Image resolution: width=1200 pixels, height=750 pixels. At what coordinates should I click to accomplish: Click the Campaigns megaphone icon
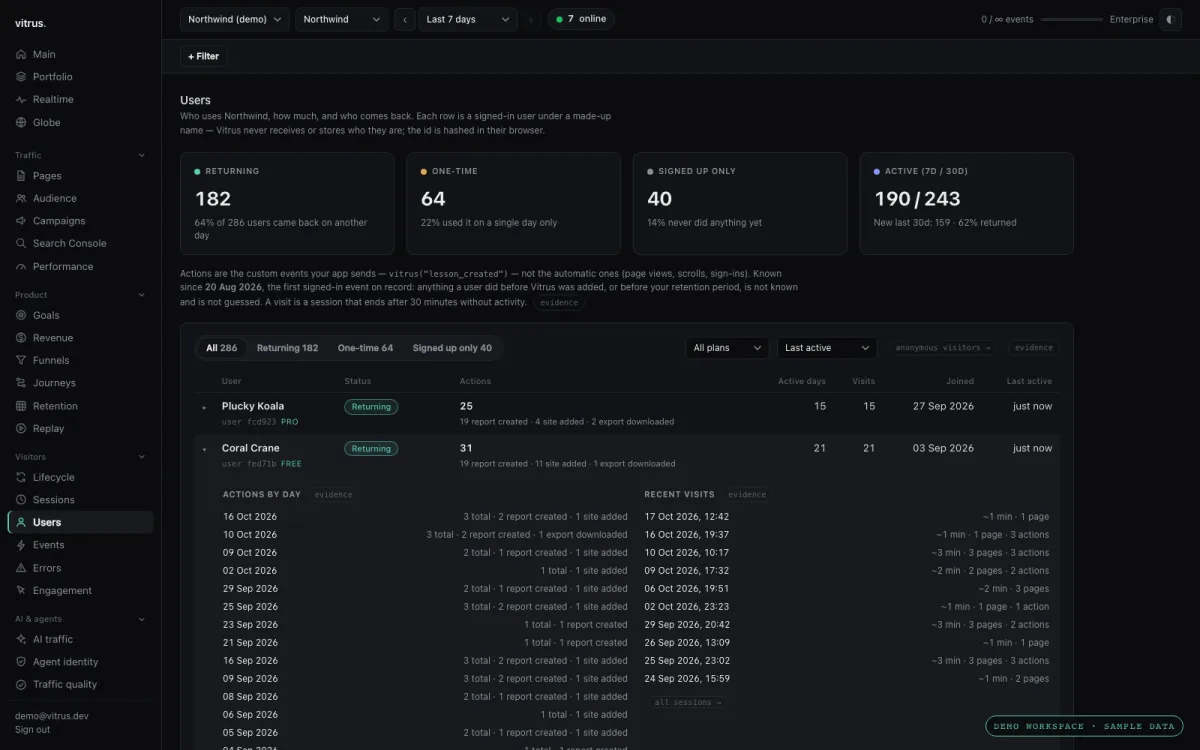(21, 221)
